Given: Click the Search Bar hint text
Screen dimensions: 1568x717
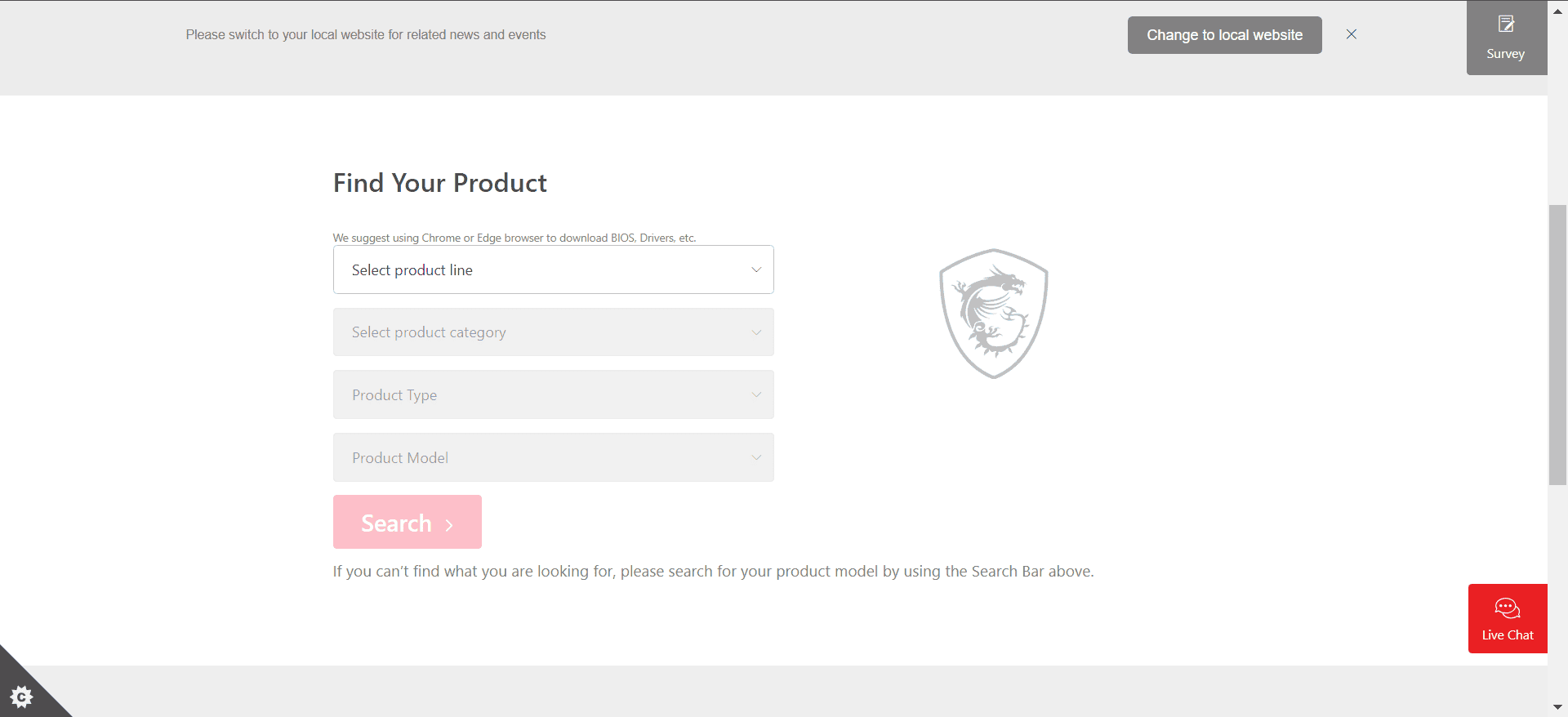Looking at the screenshot, I should [x=713, y=572].
